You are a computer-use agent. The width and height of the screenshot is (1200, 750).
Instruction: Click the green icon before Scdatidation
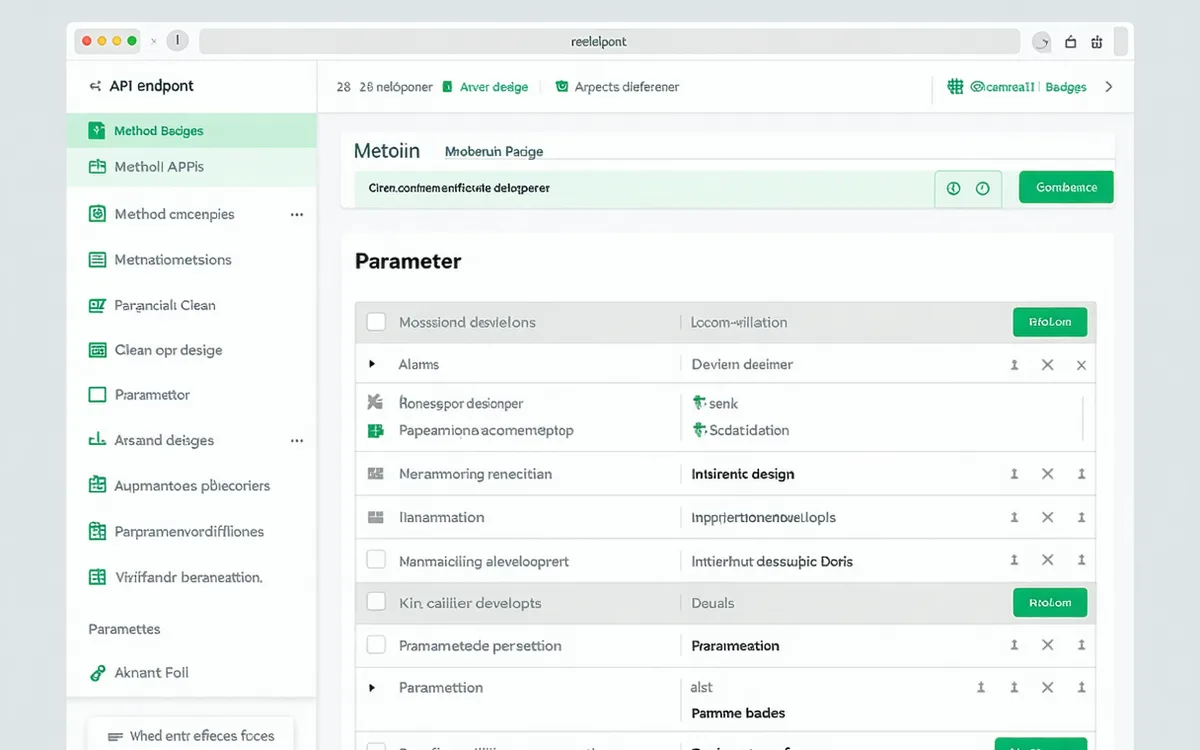[x=700, y=430]
